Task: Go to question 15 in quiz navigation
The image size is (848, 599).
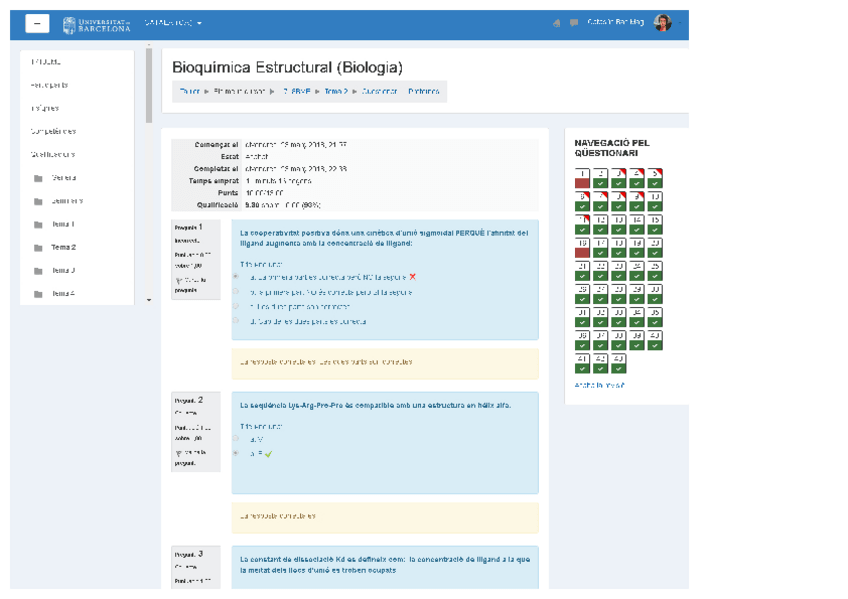Action: pyautogui.click(x=655, y=224)
